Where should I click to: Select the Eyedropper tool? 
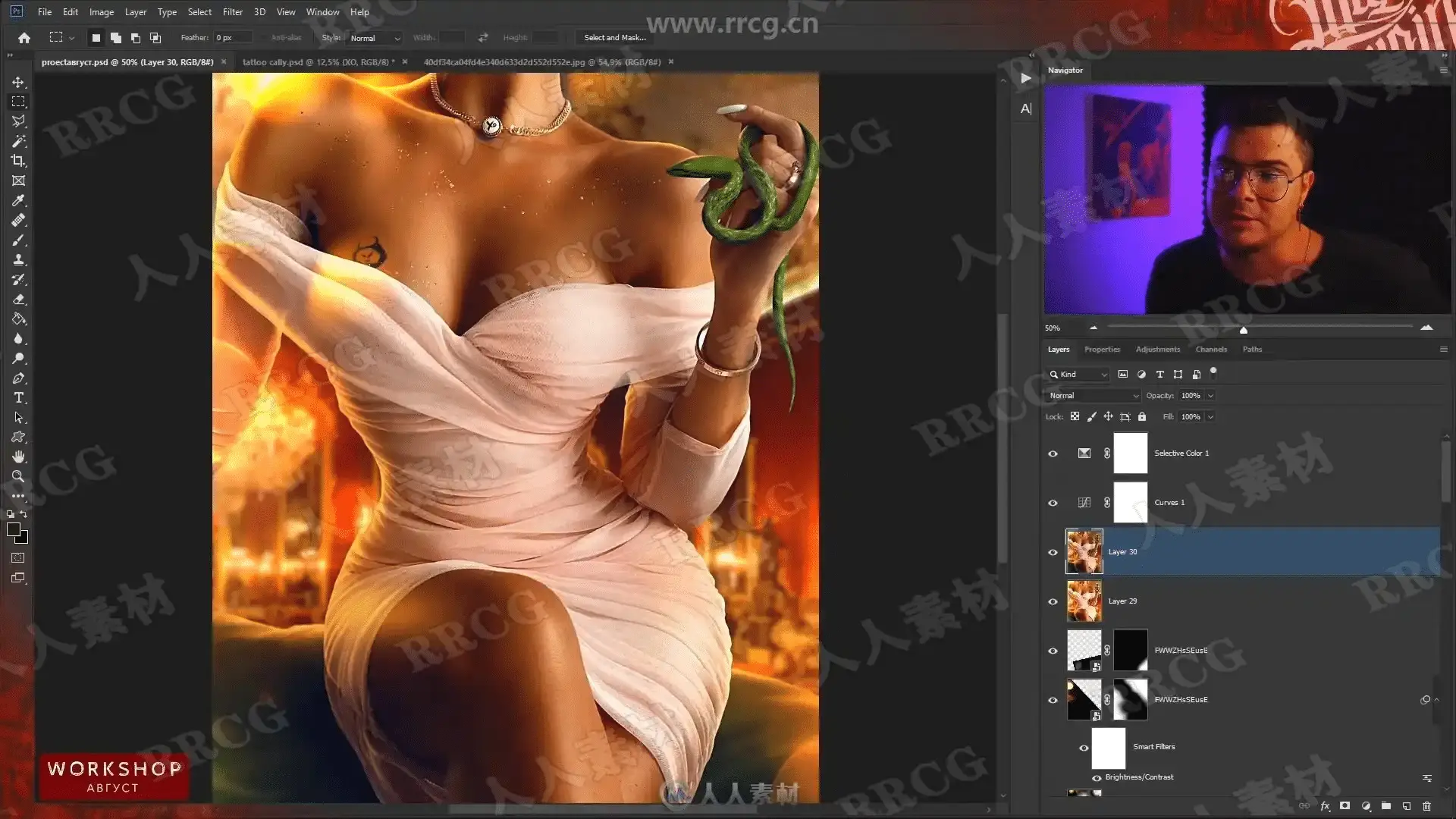click(x=18, y=200)
